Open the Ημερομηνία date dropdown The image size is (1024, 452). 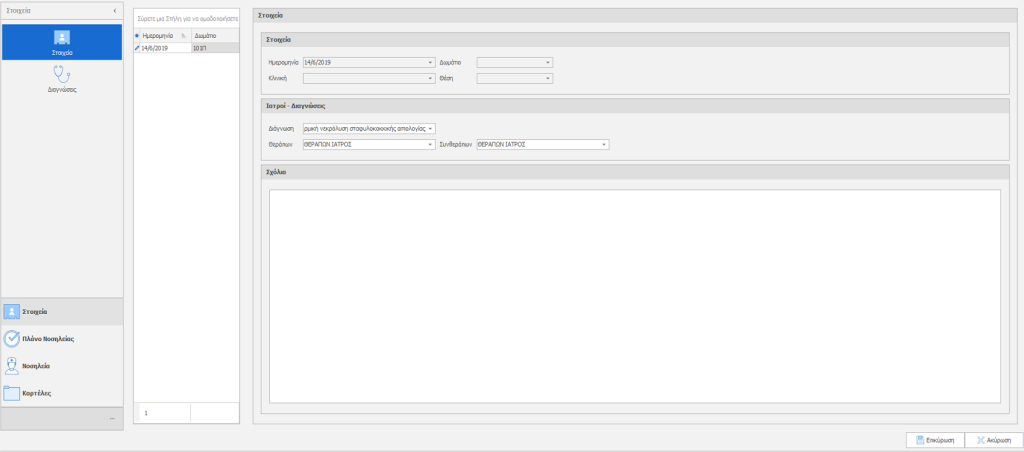(x=429, y=62)
